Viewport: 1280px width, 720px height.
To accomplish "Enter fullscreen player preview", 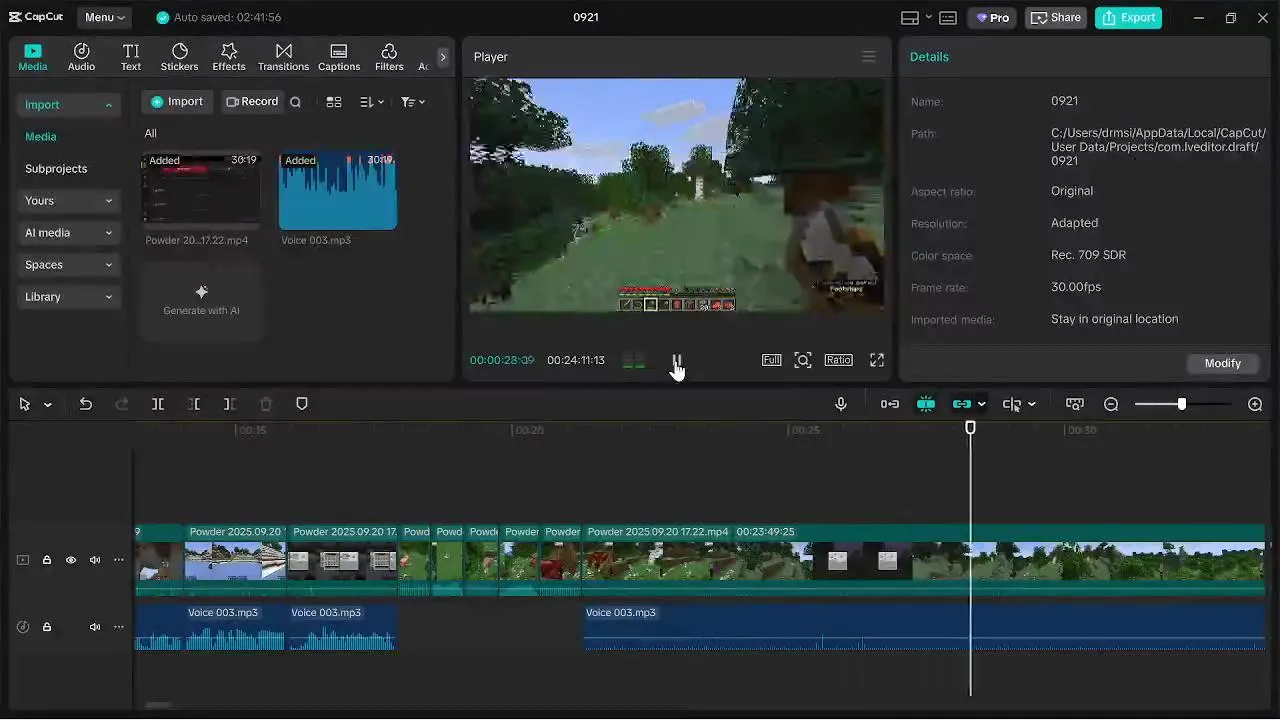I will [877, 360].
